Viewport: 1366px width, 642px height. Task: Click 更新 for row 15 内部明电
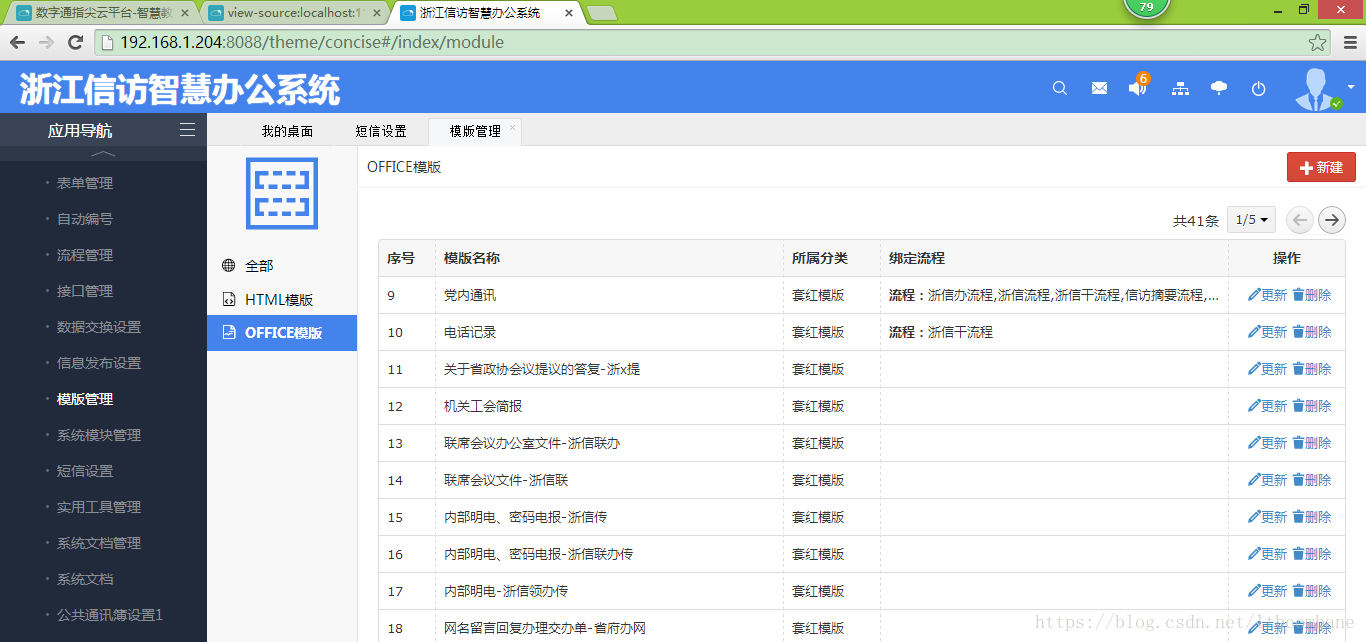pyautogui.click(x=1267, y=517)
